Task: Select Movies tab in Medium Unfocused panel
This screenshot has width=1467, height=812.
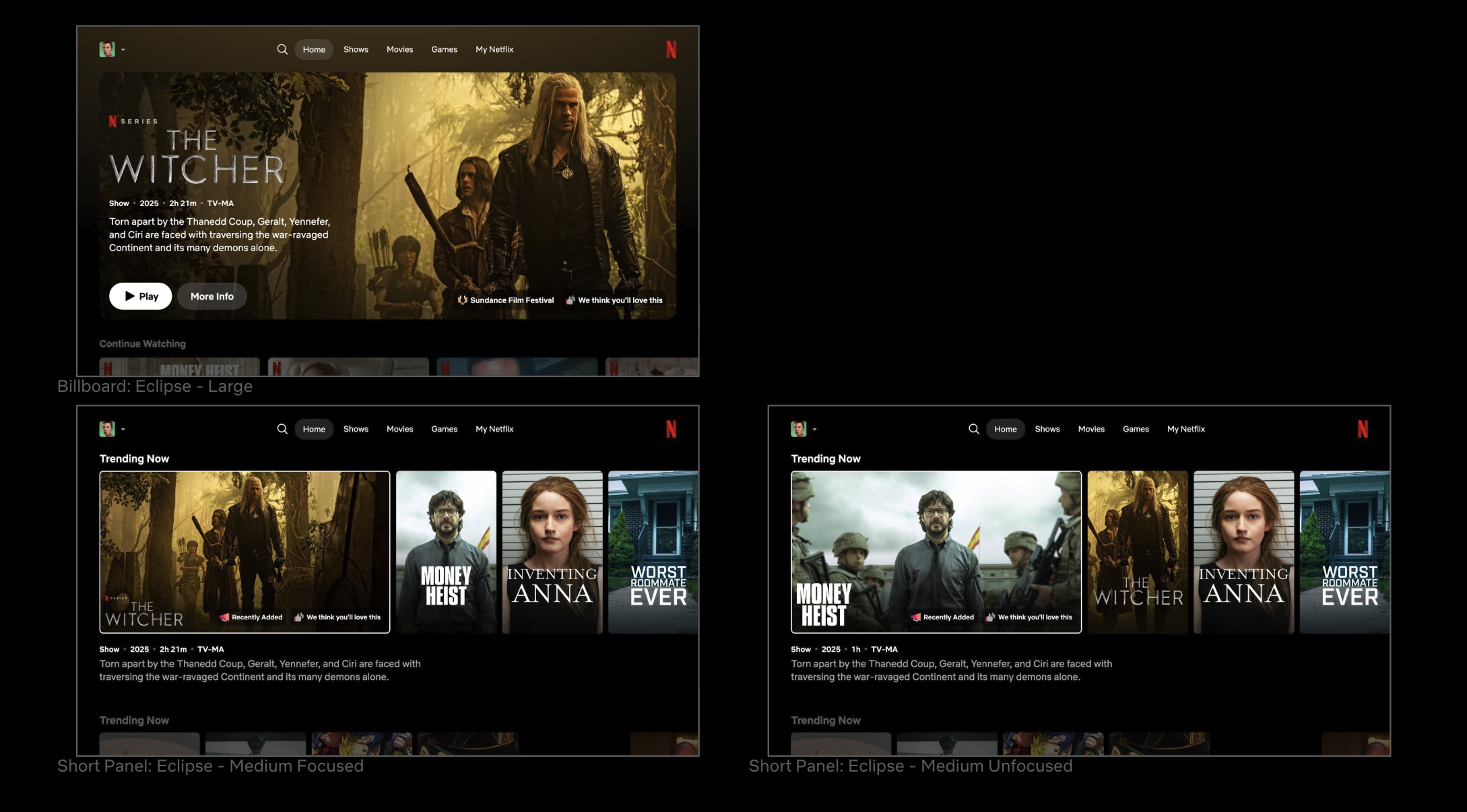Action: click(x=1091, y=429)
